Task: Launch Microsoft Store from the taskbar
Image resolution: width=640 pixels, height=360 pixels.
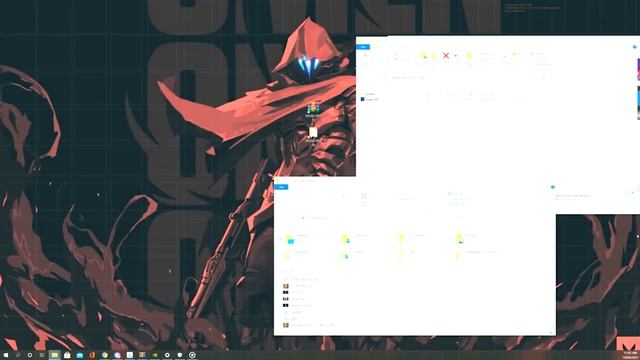Action: click(x=67, y=355)
